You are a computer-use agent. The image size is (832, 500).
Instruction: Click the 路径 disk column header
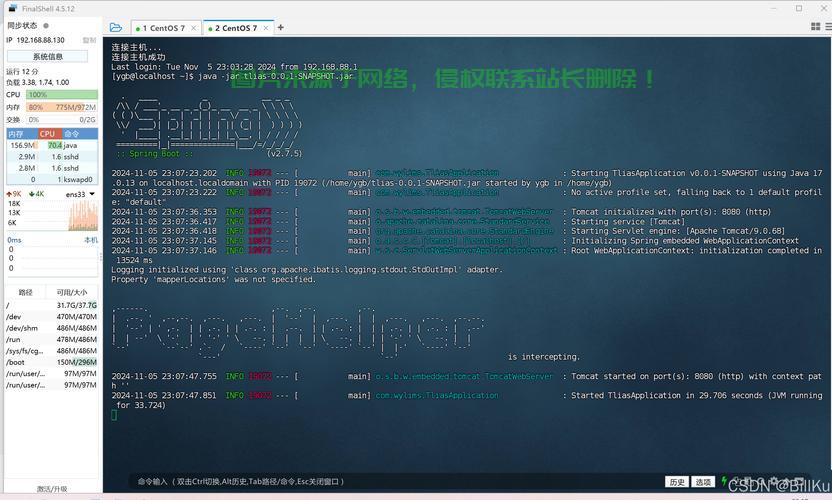pyautogui.click(x=25, y=292)
